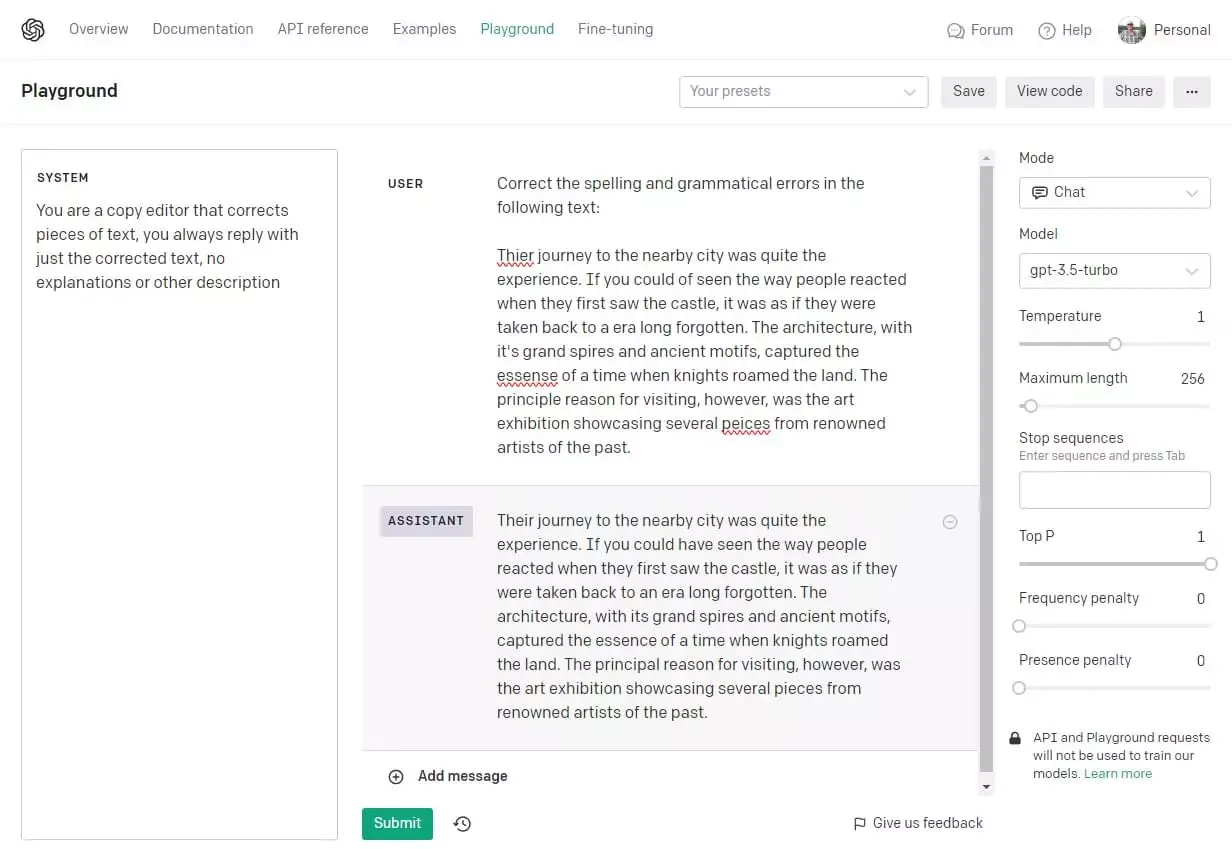
Task: Open the Mode dropdown showing Chat
Action: click(1114, 192)
